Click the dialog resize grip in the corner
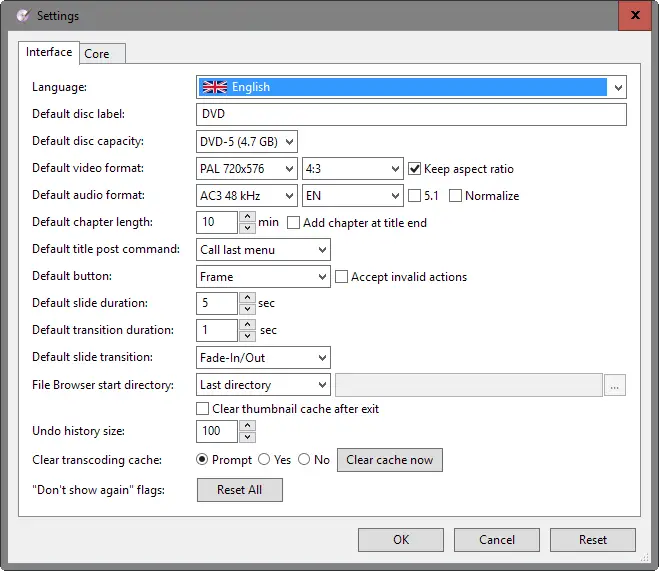This screenshot has height=571, width=659. tap(645, 558)
